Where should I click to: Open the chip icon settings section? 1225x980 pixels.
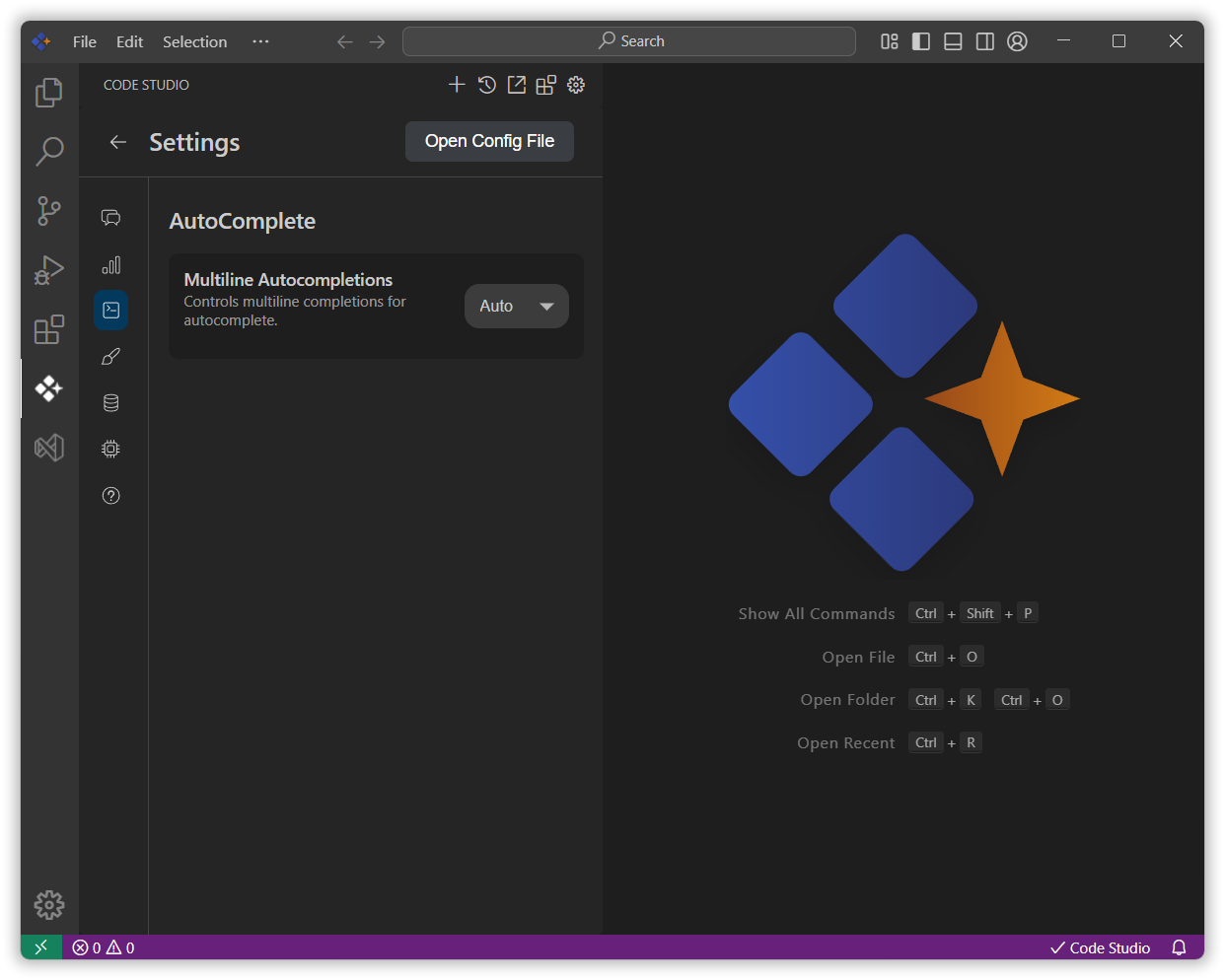pyautogui.click(x=111, y=449)
